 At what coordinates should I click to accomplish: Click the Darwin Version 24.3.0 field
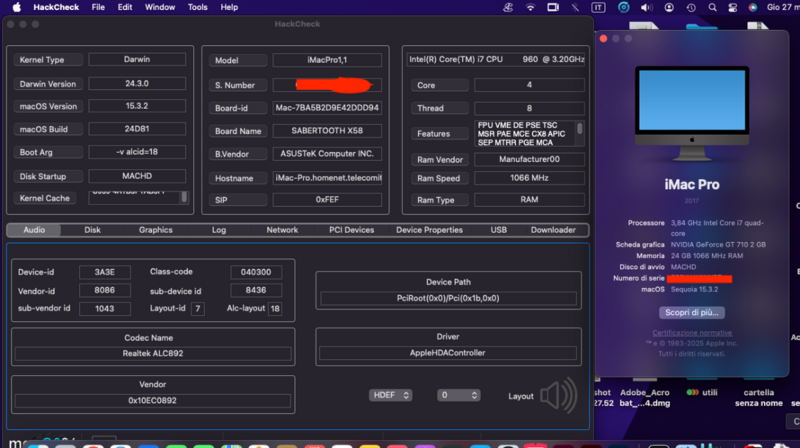point(137,84)
